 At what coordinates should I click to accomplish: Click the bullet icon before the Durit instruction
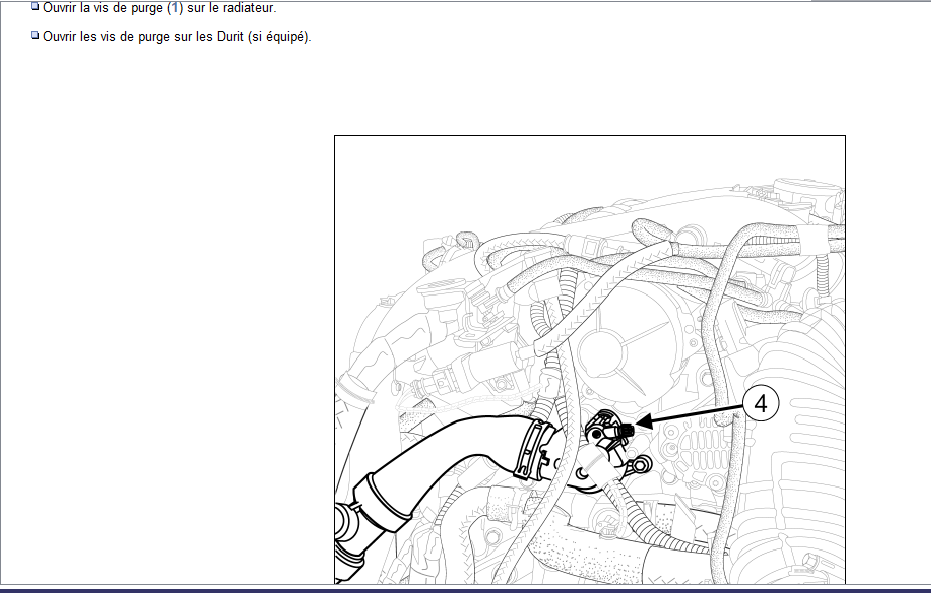coord(35,37)
